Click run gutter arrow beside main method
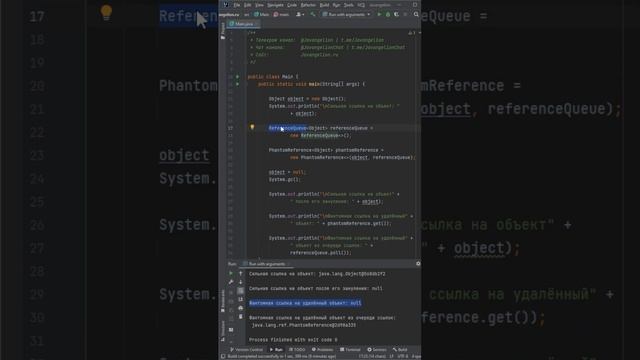Screen dimensions: 640x360 (238, 84)
